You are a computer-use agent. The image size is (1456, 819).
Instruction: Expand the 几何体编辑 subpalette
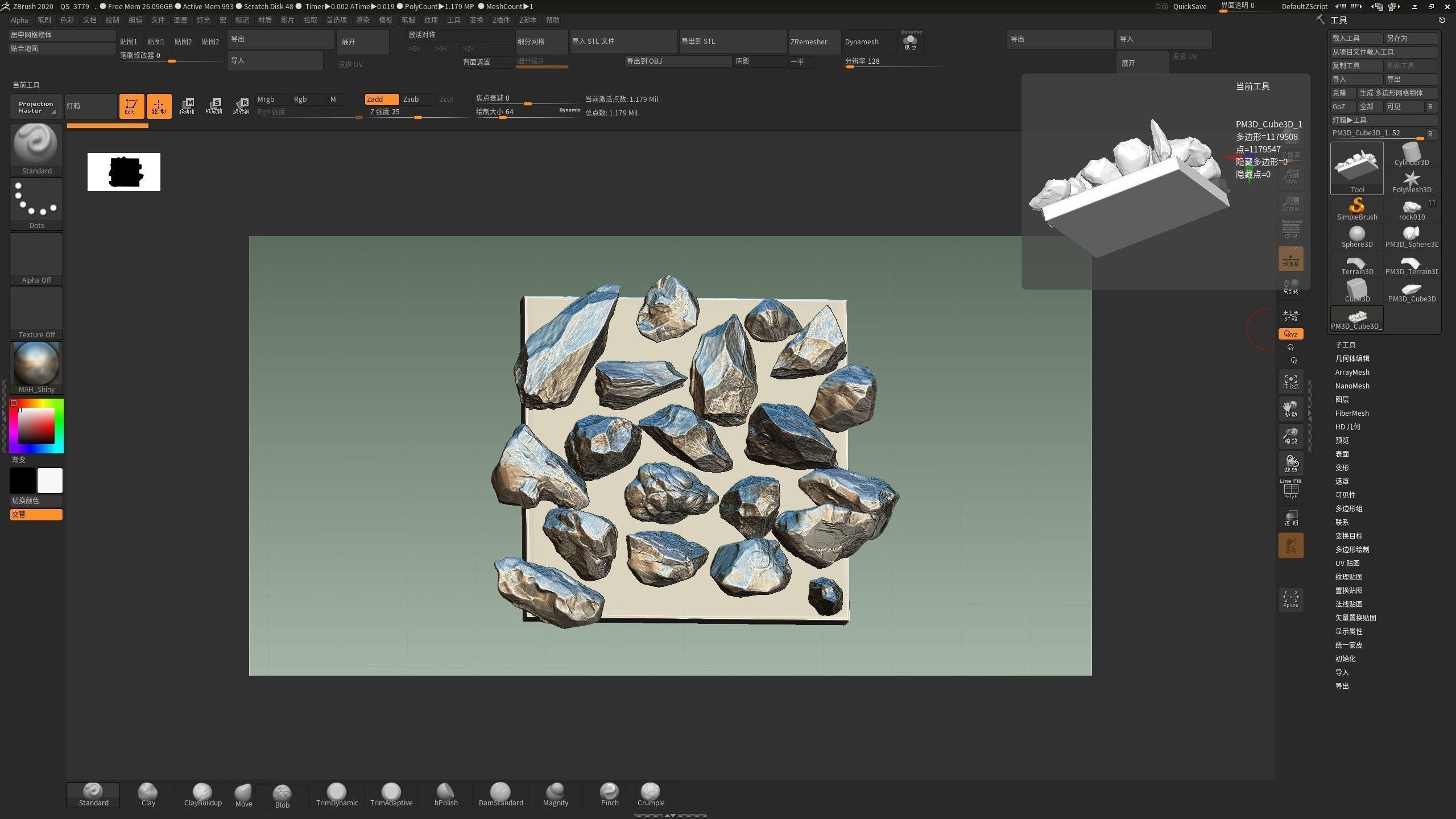click(x=1352, y=358)
